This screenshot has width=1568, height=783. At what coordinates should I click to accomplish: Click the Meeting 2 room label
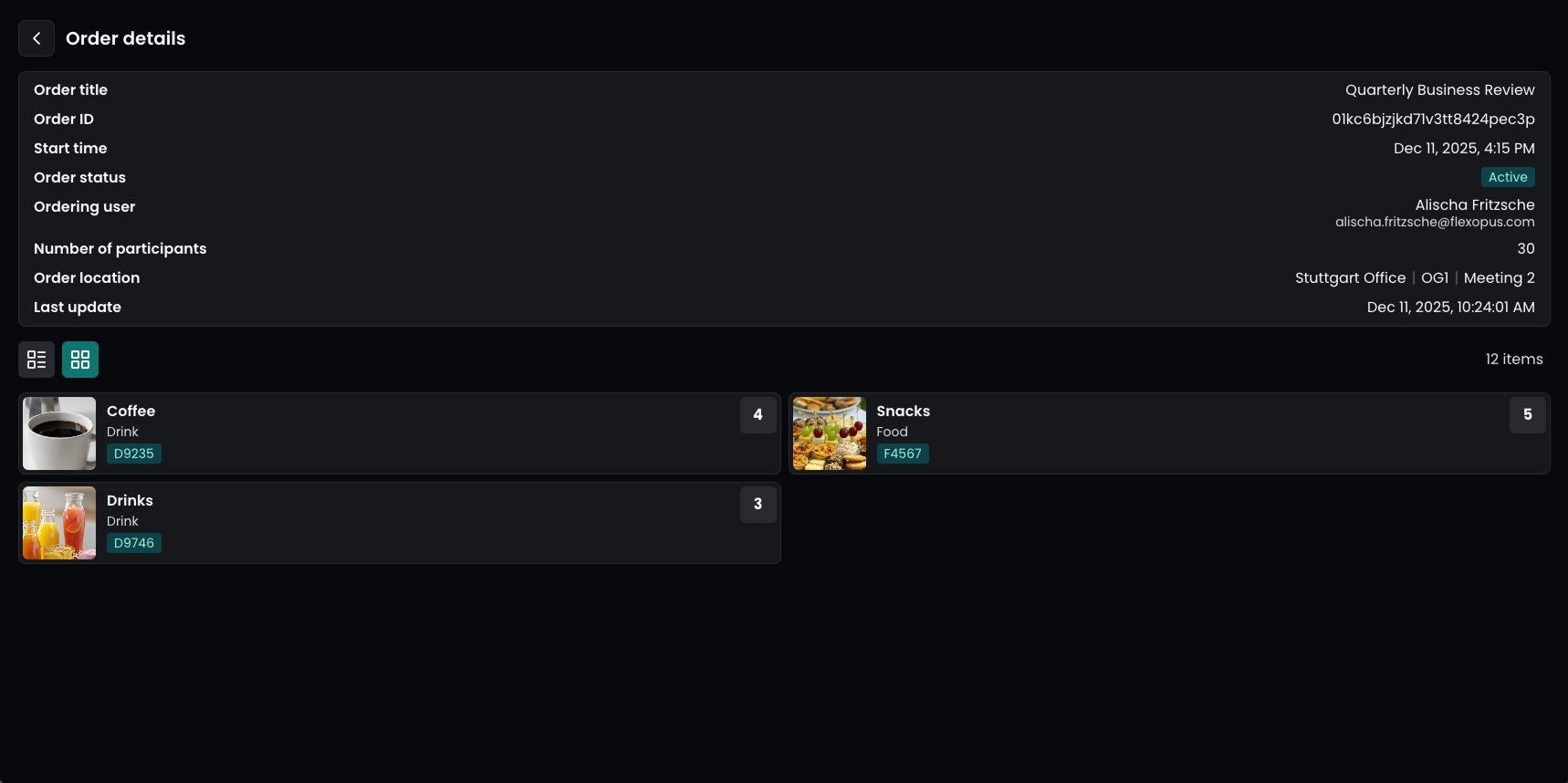point(1499,277)
